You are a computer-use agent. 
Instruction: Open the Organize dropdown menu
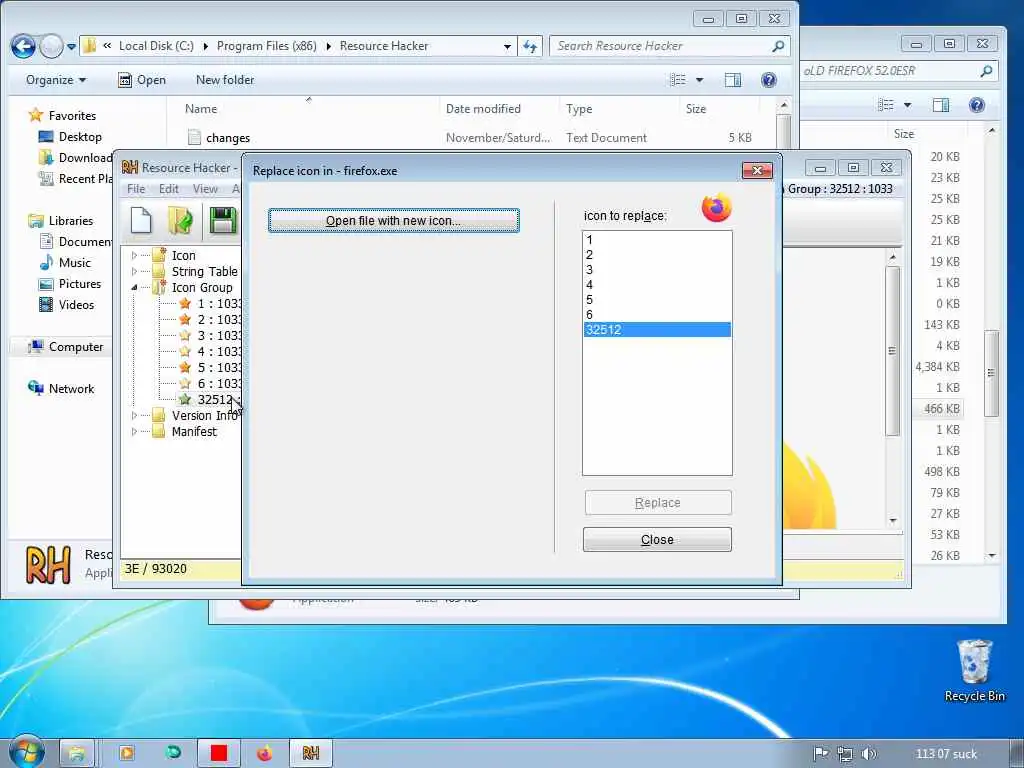click(56, 80)
